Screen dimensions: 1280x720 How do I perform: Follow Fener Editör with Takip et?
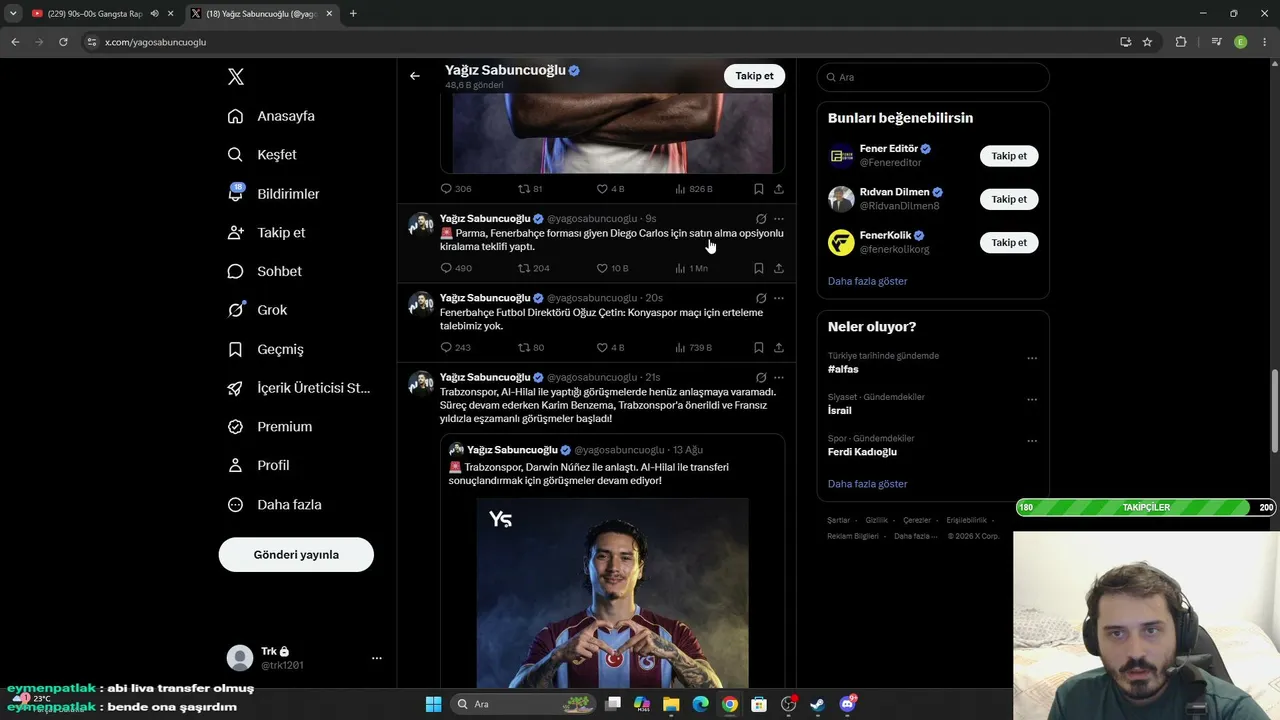[1009, 156]
